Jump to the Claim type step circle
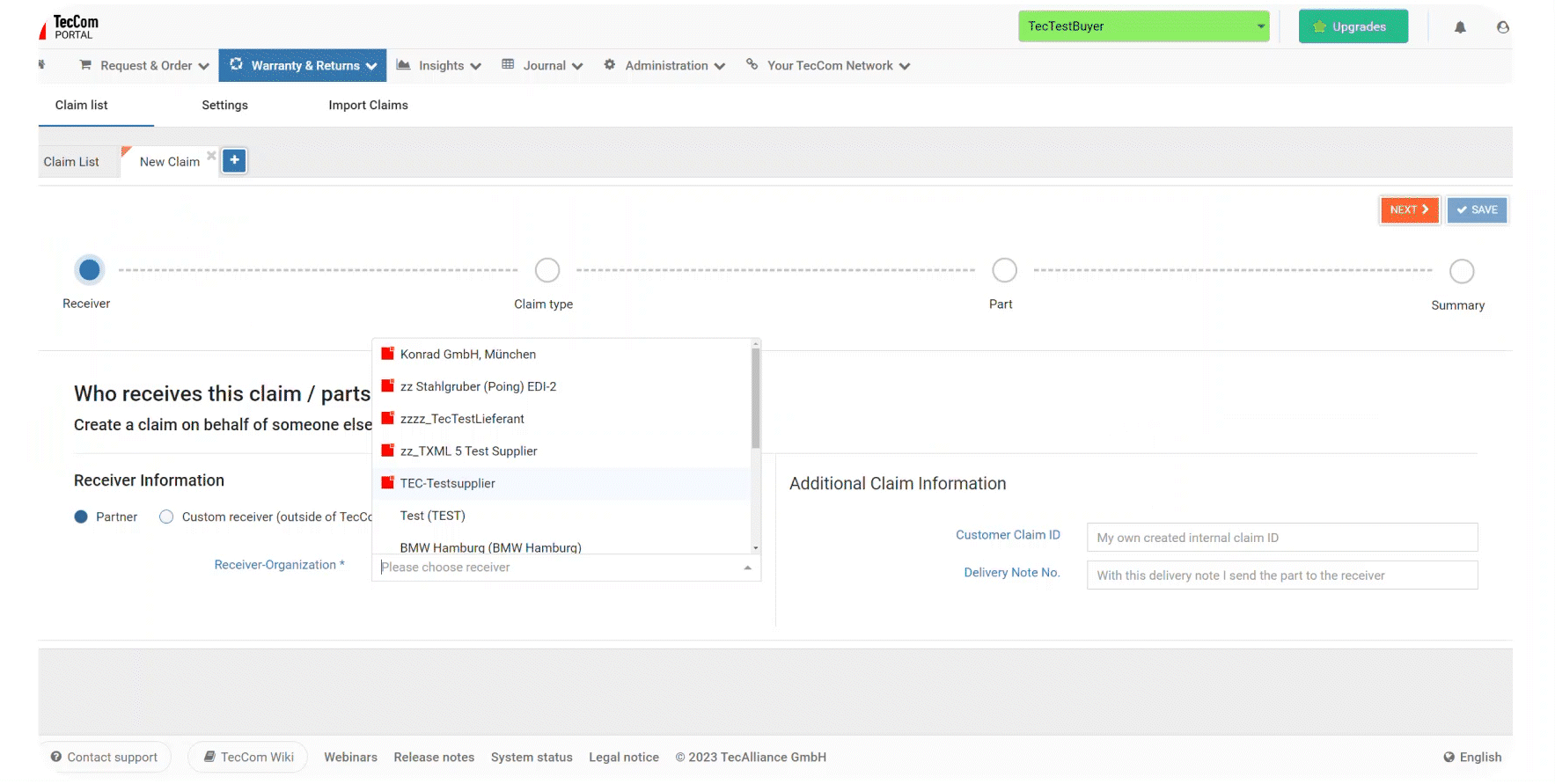The width and height of the screenshot is (1555, 784). [547, 271]
